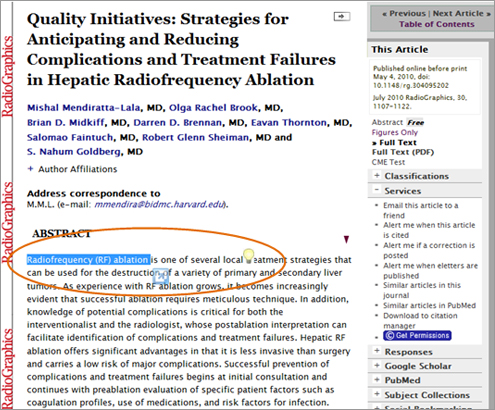495x410 pixels.
Task: Click the Get Permissions badge
Action: [417, 335]
